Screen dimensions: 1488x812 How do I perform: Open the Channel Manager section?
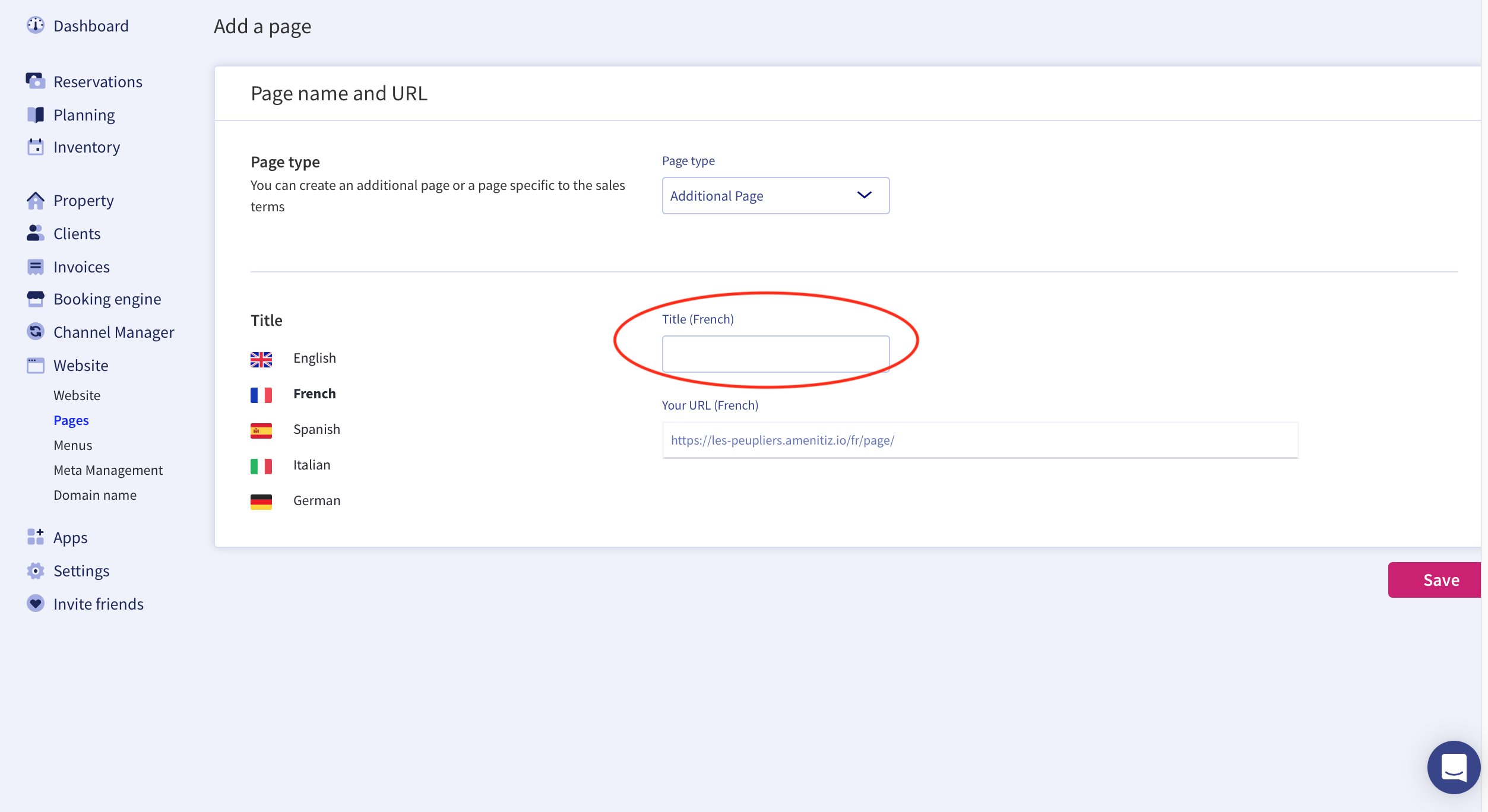point(114,332)
